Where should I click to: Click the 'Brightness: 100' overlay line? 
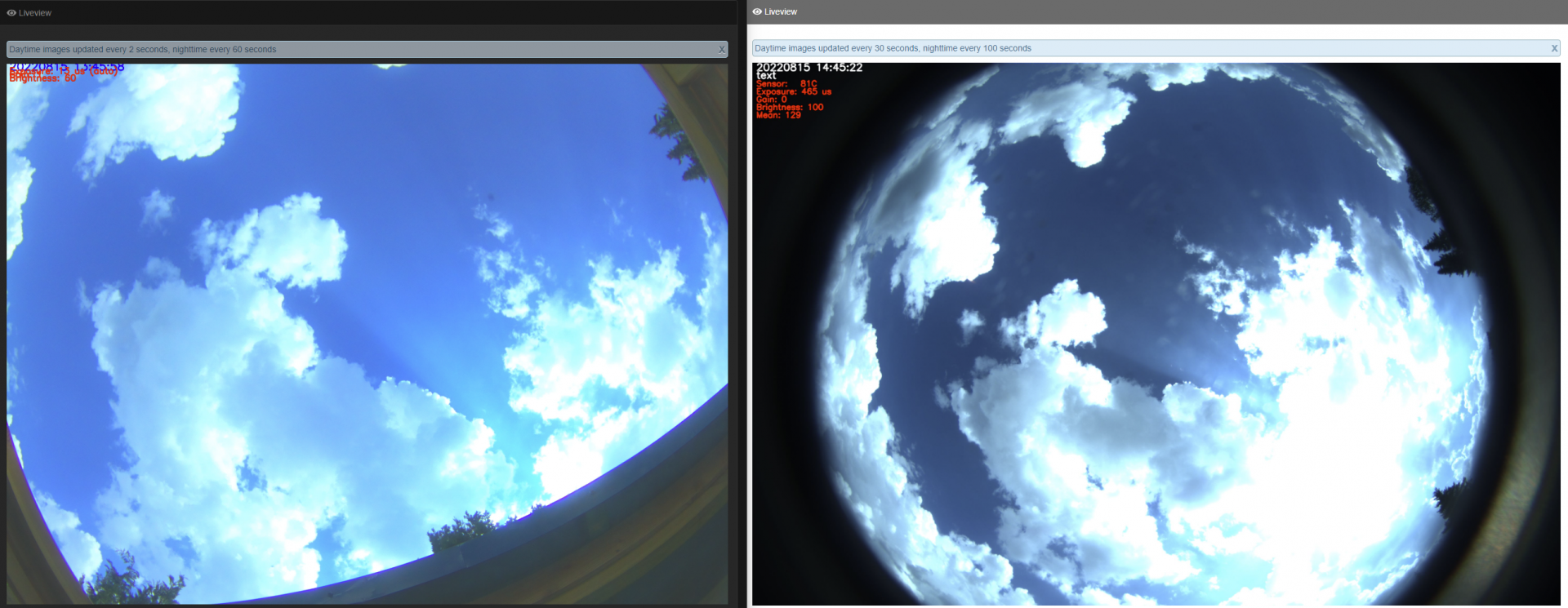[x=790, y=107]
